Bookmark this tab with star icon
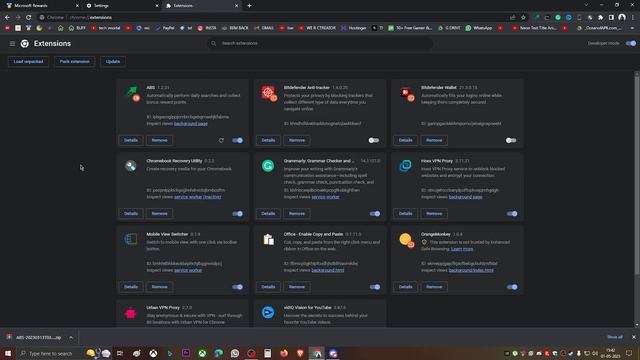 (x=523, y=18)
